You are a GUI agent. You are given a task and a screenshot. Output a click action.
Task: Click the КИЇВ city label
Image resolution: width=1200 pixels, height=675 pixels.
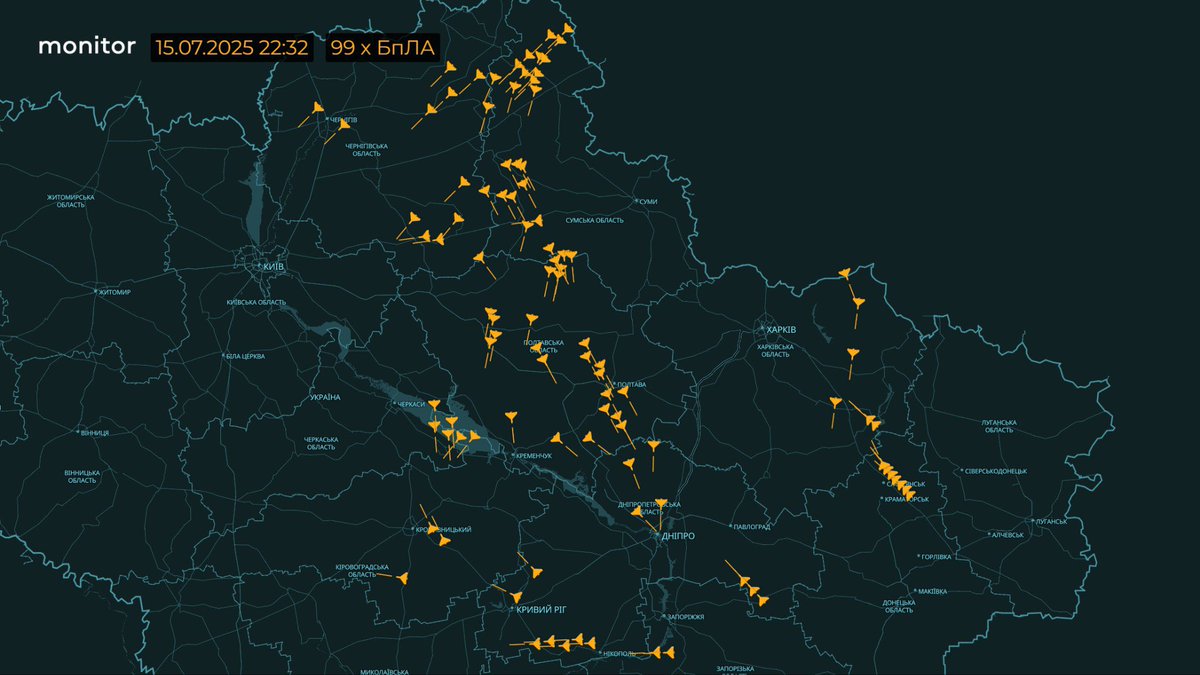272,267
